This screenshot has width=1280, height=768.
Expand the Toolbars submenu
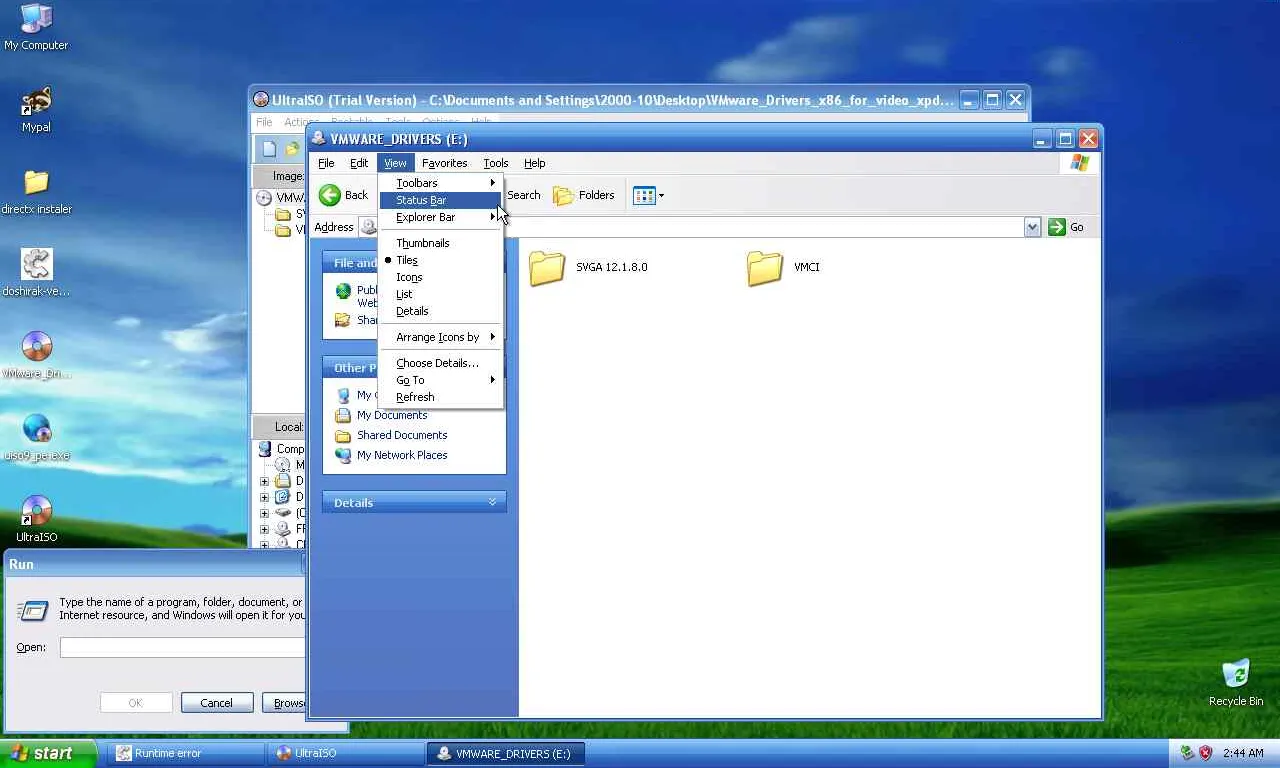(440, 183)
